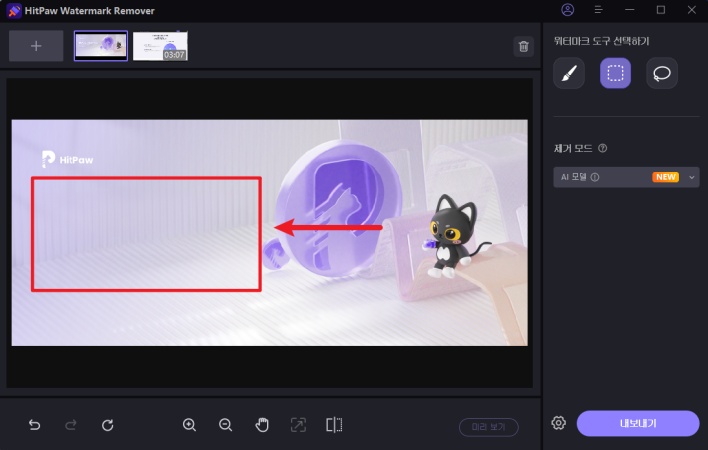Image resolution: width=708 pixels, height=450 pixels.
Task: Open the AI 모델 removal mode dropdown
Action: pos(626,177)
